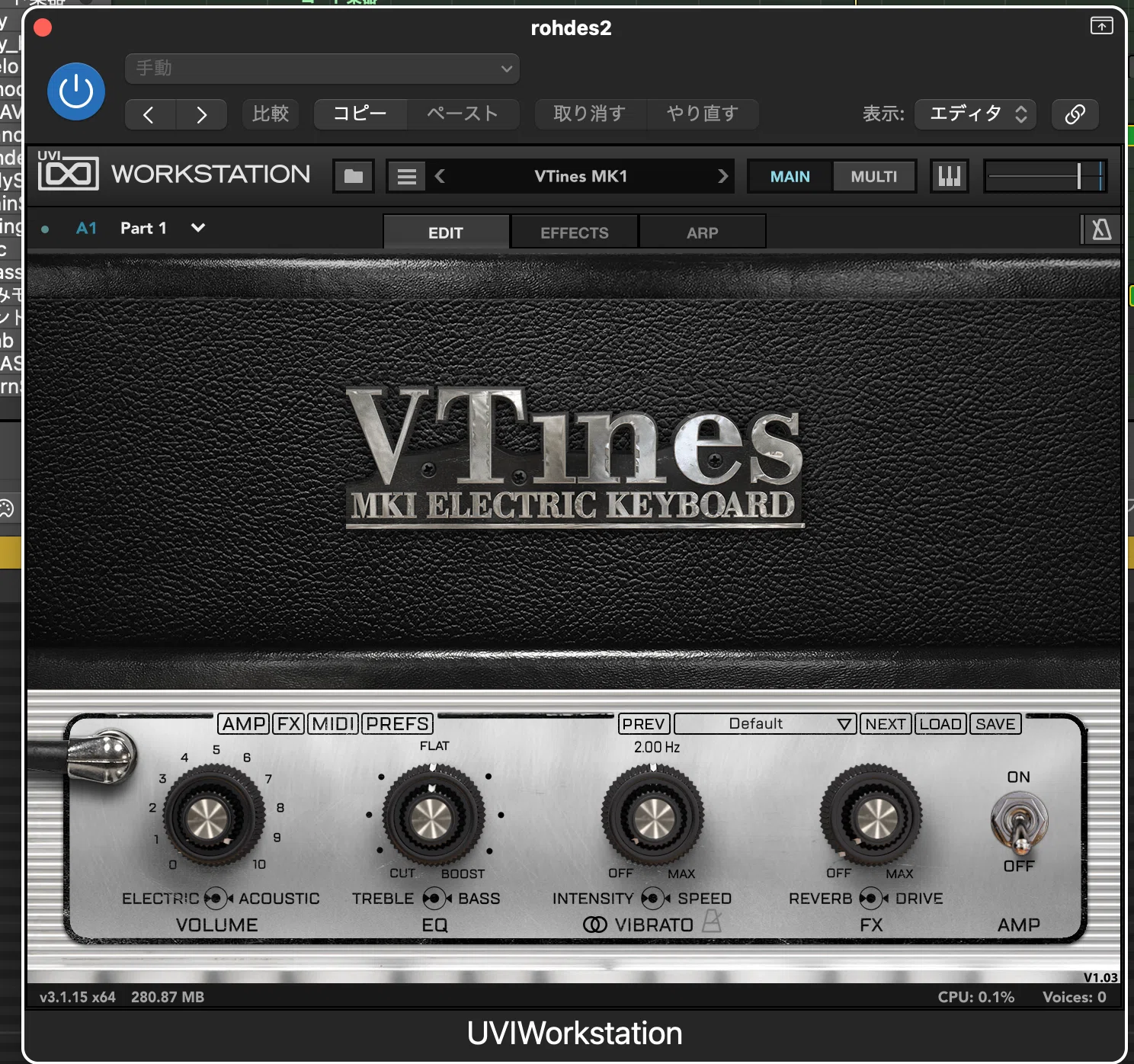This screenshot has height=1064, width=1134.
Task: Go to previous plugin setting arrow
Action: (x=149, y=114)
